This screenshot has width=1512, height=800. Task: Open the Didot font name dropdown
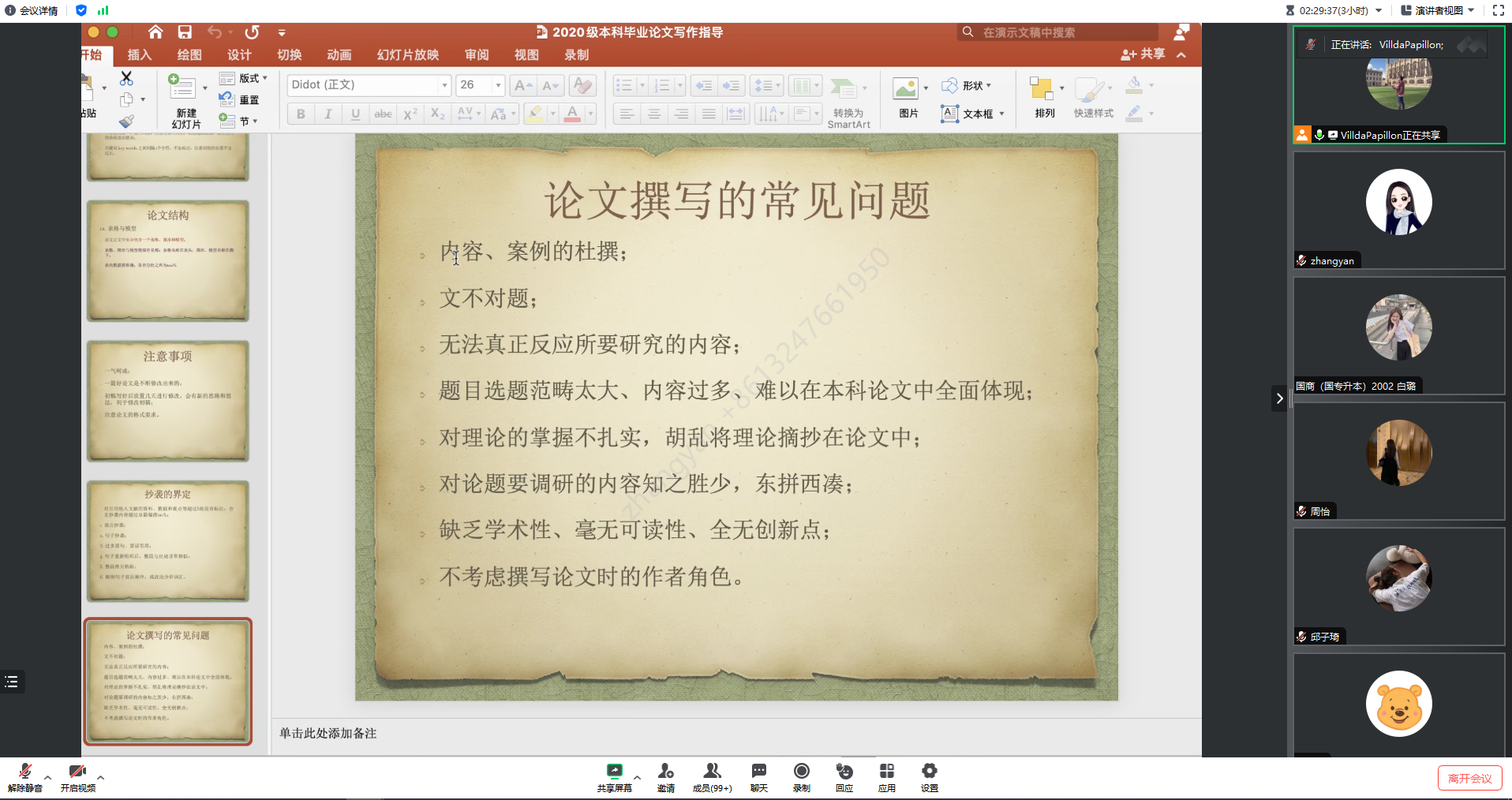(x=444, y=85)
